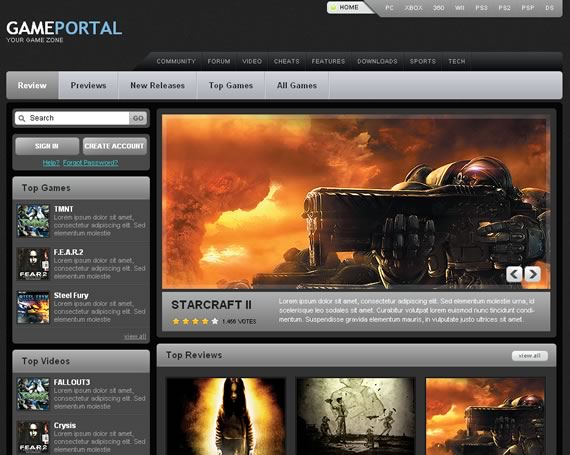This screenshot has height=455, width=570.
Task: Click the STARCRAFT II title
Action: (x=211, y=305)
